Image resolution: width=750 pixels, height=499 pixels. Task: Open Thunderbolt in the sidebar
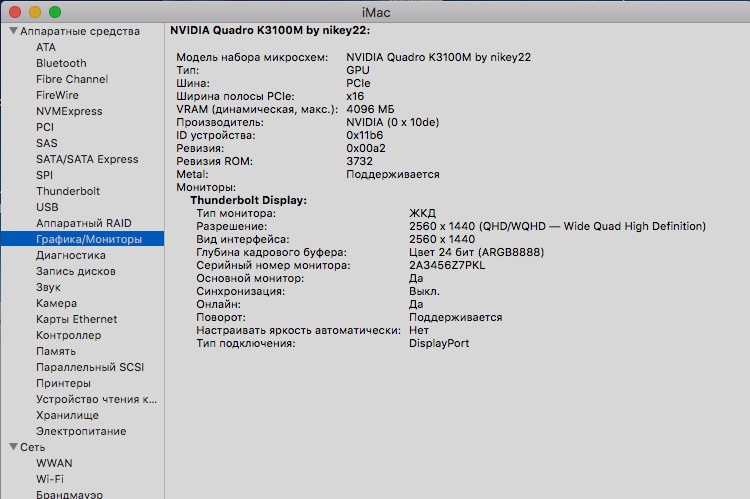pyautogui.click(x=68, y=191)
